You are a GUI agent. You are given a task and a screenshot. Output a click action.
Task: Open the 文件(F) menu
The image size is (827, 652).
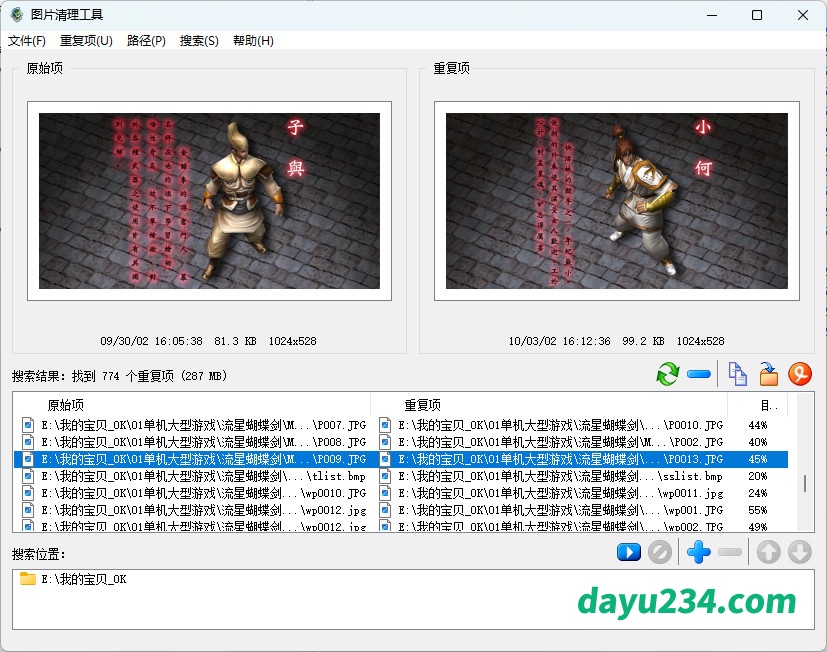pos(27,41)
